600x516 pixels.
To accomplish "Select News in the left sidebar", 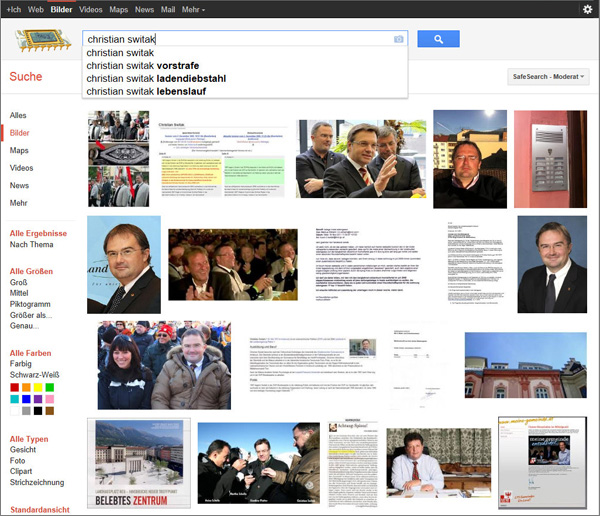I will (x=19, y=186).
